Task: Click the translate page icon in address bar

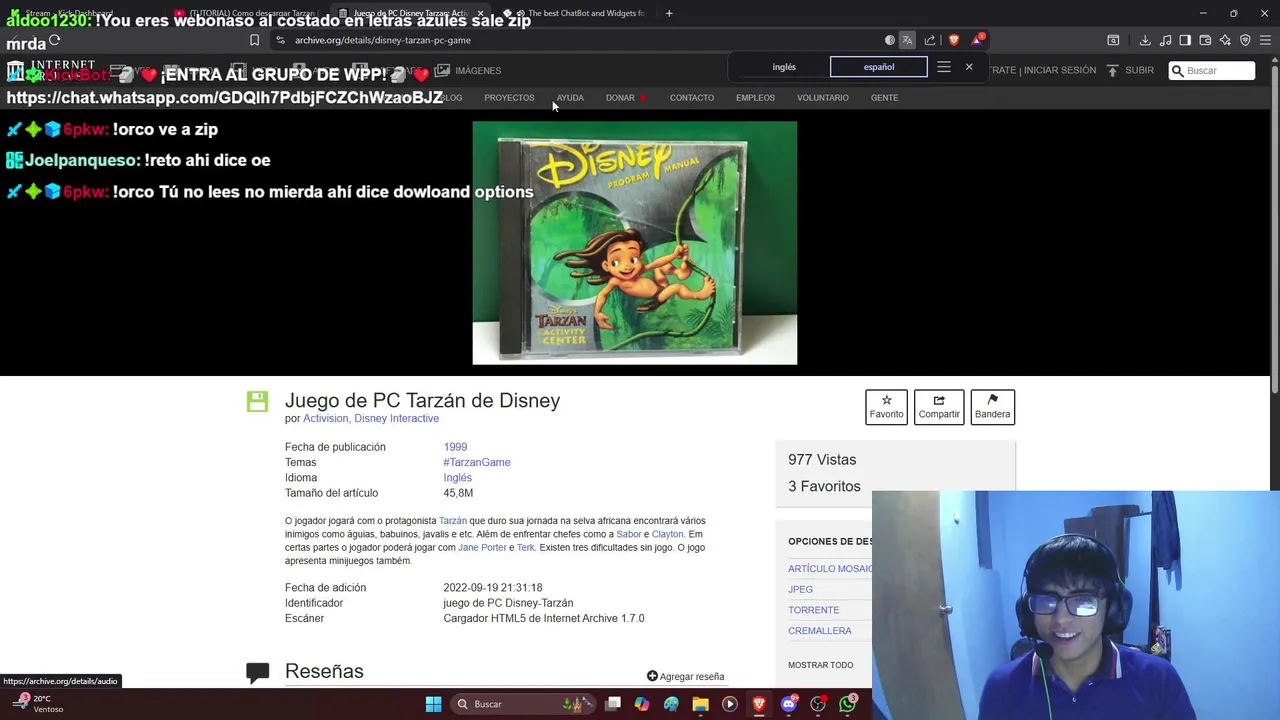Action: 907,40
